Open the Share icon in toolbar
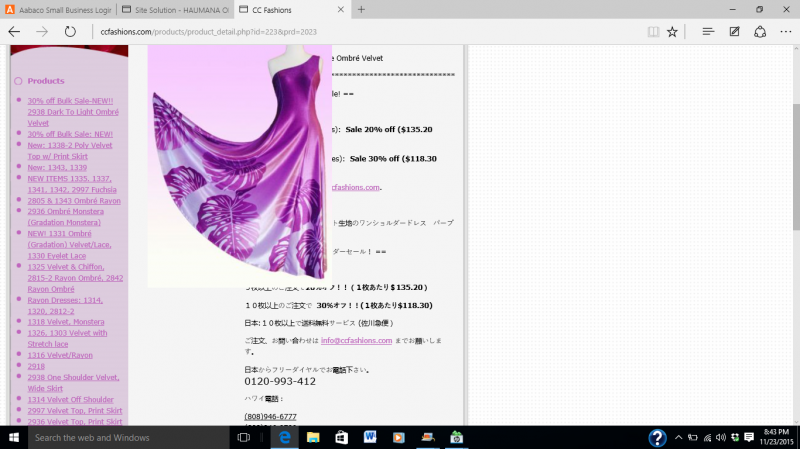Image resolution: width=800 pixels, height=449 pixels. 760,31
